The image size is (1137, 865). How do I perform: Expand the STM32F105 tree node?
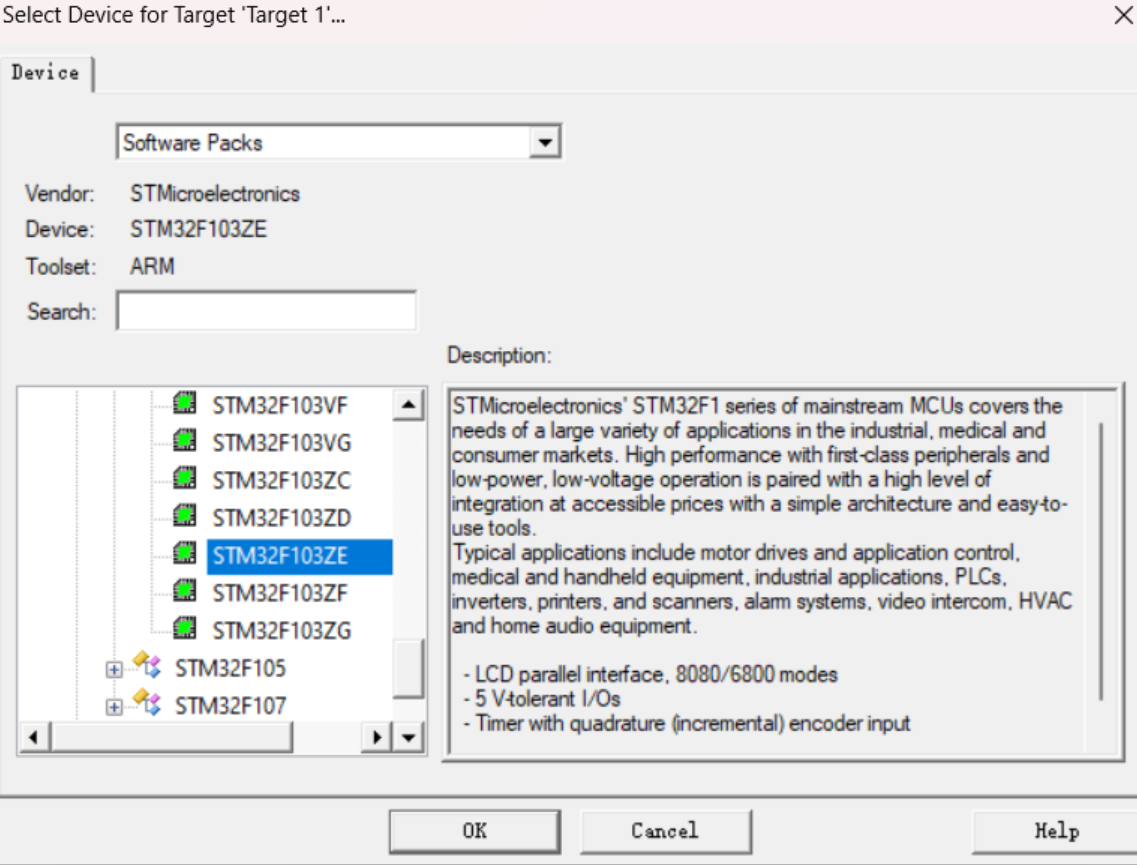coord(114,669)
